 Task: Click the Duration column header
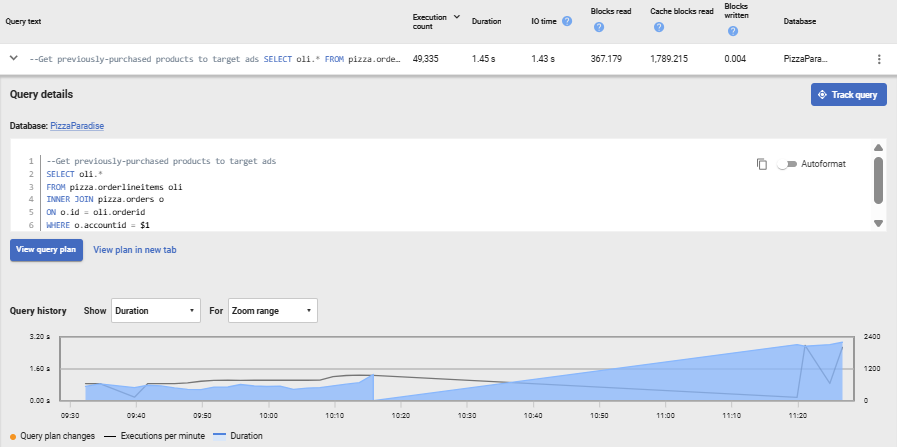click(486, 21)
